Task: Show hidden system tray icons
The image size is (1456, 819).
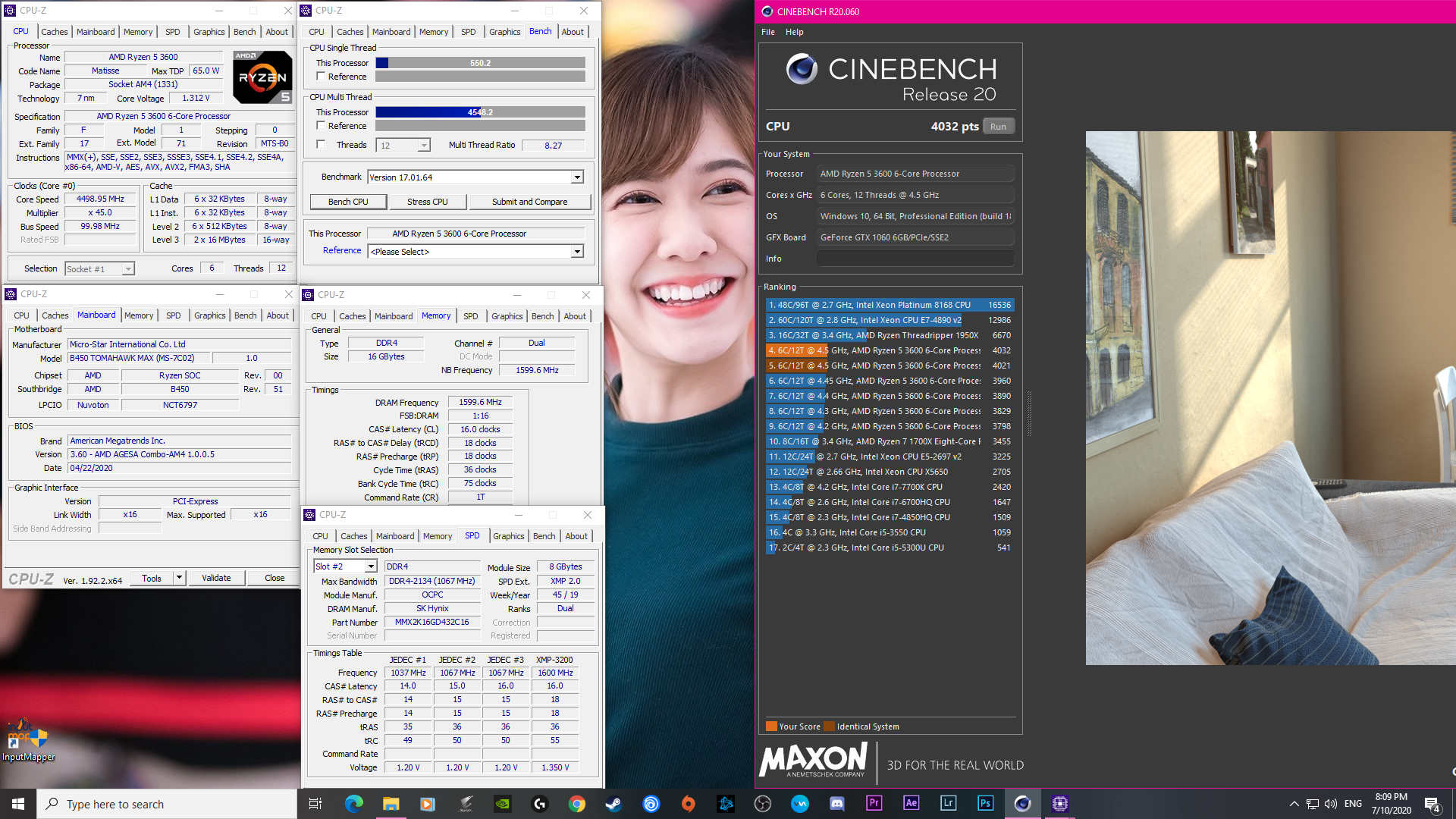Action: click(x=1294, y=804)
